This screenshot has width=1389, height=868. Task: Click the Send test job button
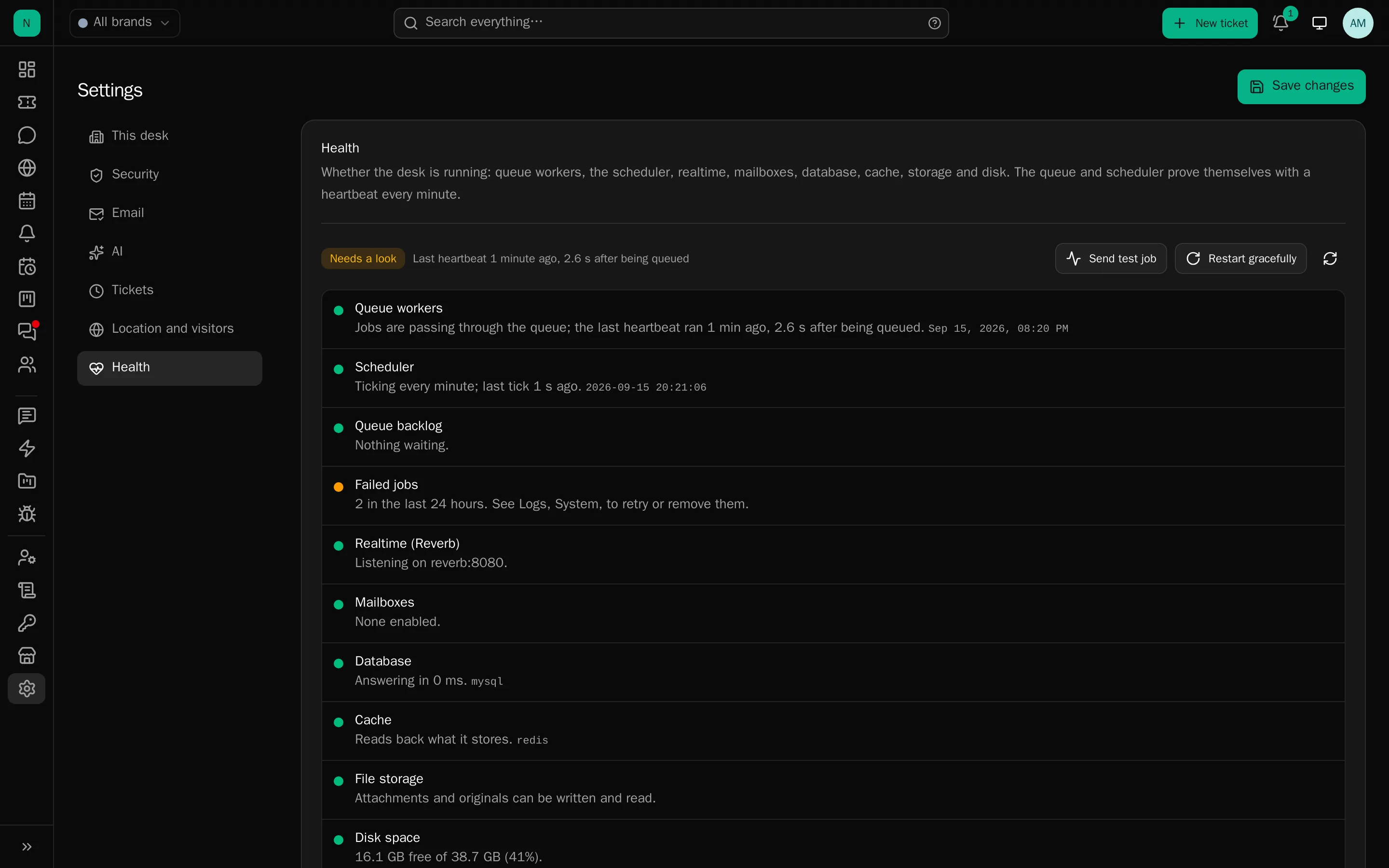coord(1111,259)
